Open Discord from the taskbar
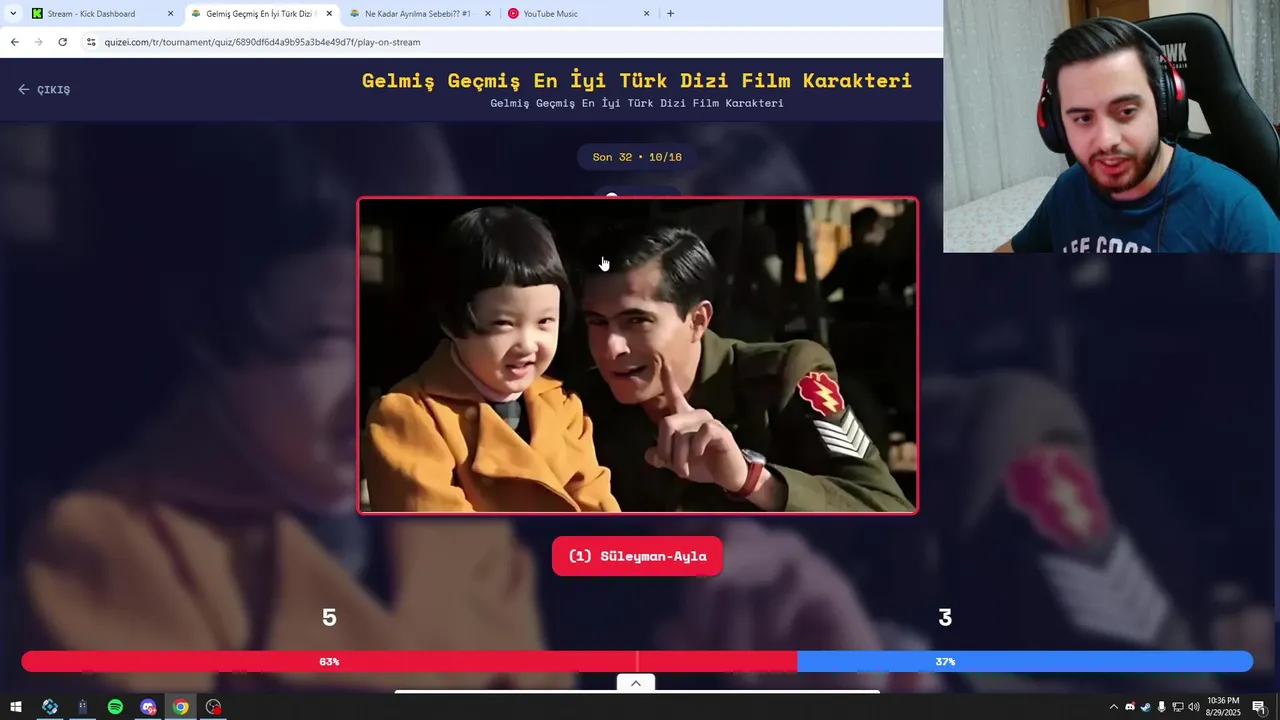This screenshot has width=1280, height=720. pyautogui.click(x=148, y=707)
